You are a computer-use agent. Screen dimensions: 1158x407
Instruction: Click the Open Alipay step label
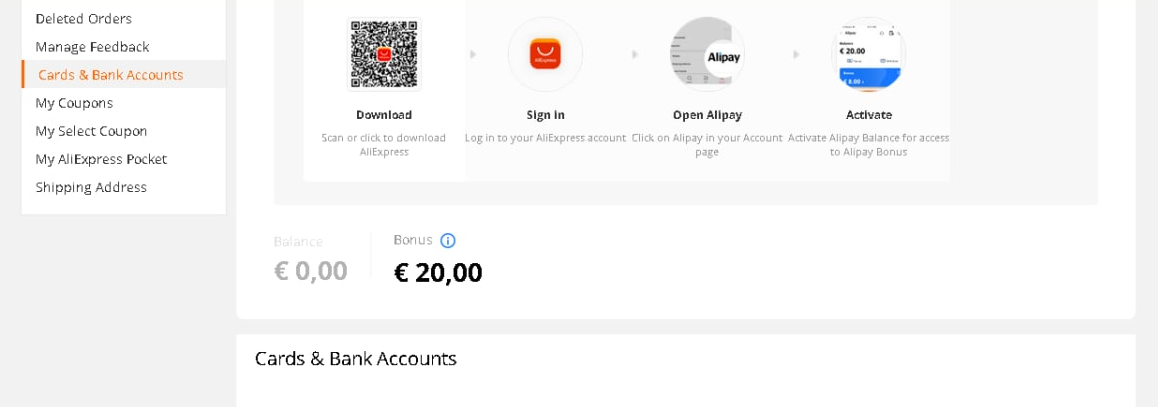pos(708,115)
